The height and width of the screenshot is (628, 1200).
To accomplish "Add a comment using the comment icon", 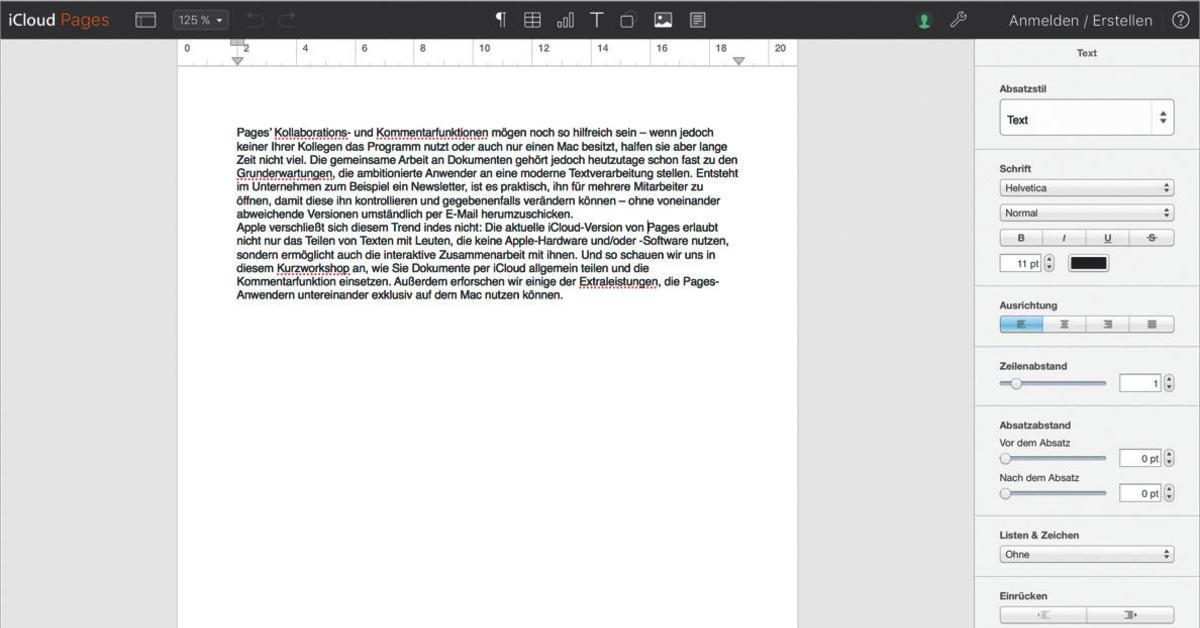I will [x=697, y=20].
